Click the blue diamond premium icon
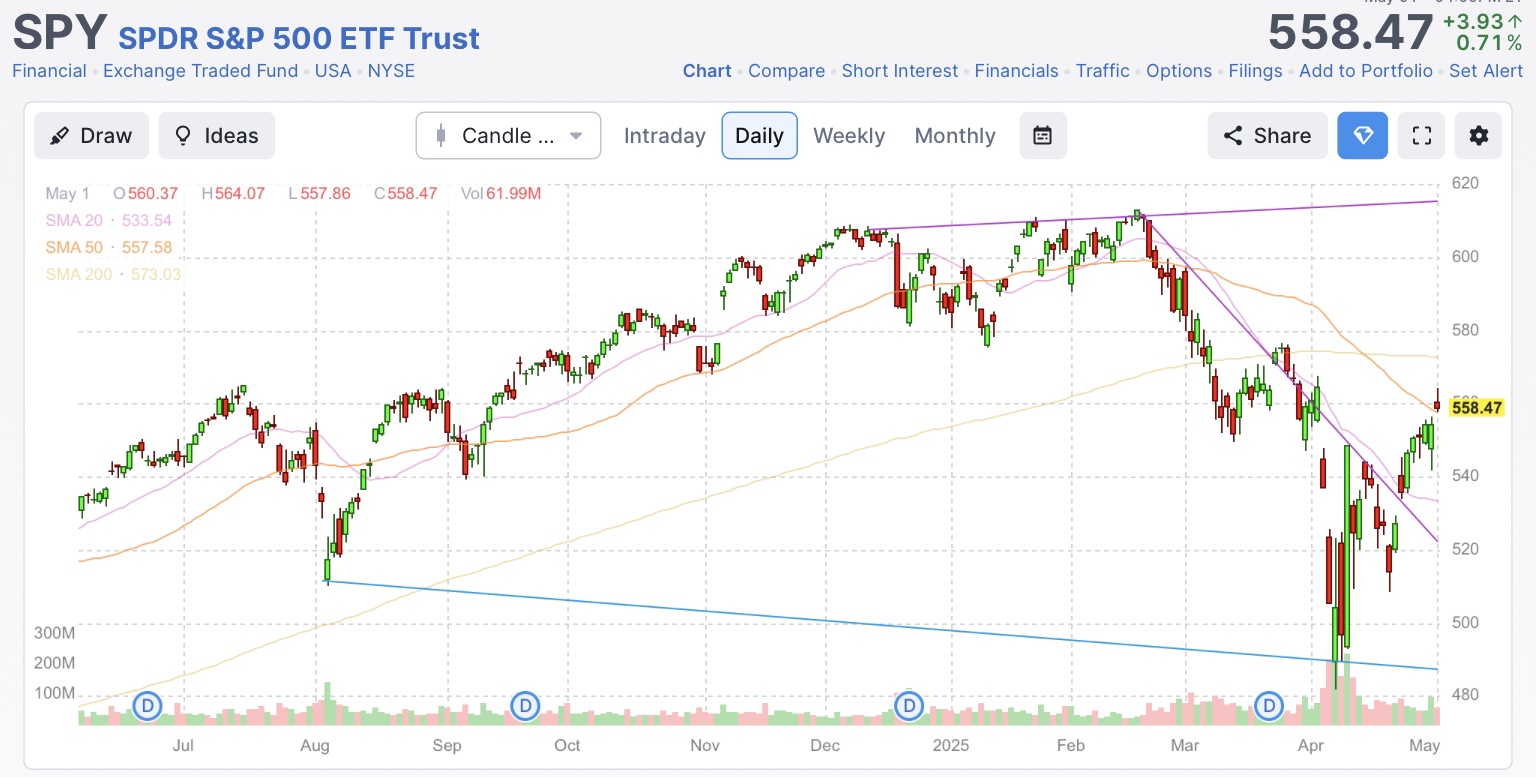 [1362, 136]
